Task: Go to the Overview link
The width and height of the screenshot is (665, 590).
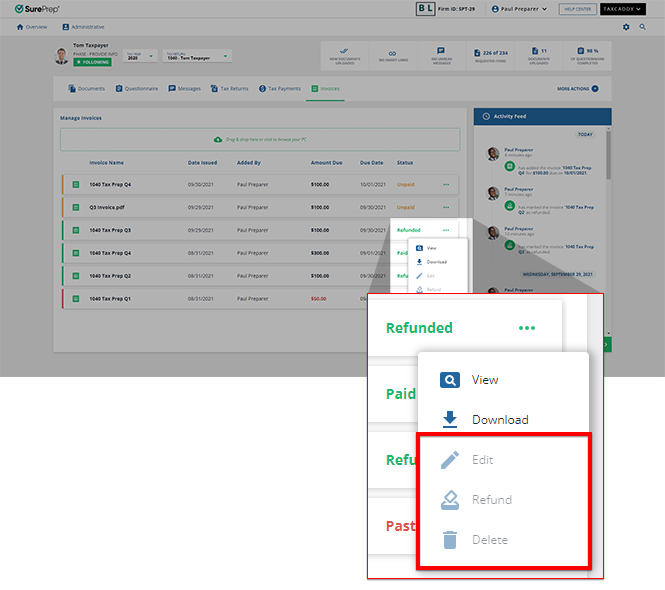Action: point(31,27)
